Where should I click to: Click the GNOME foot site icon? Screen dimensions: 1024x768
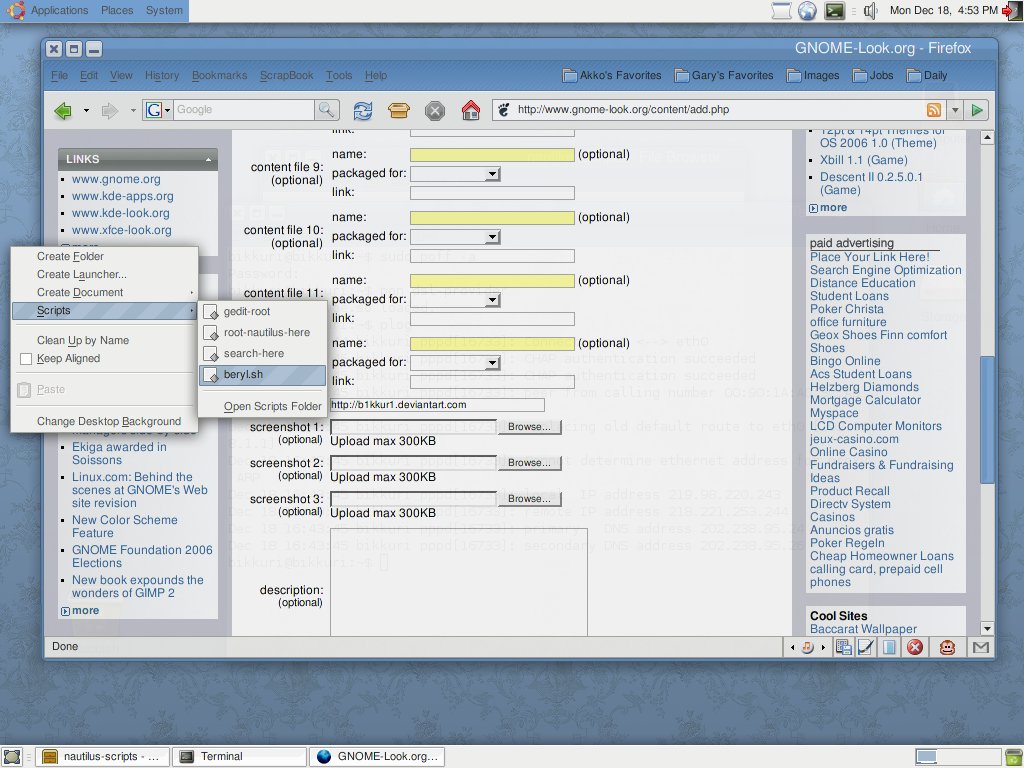point(504,110)
